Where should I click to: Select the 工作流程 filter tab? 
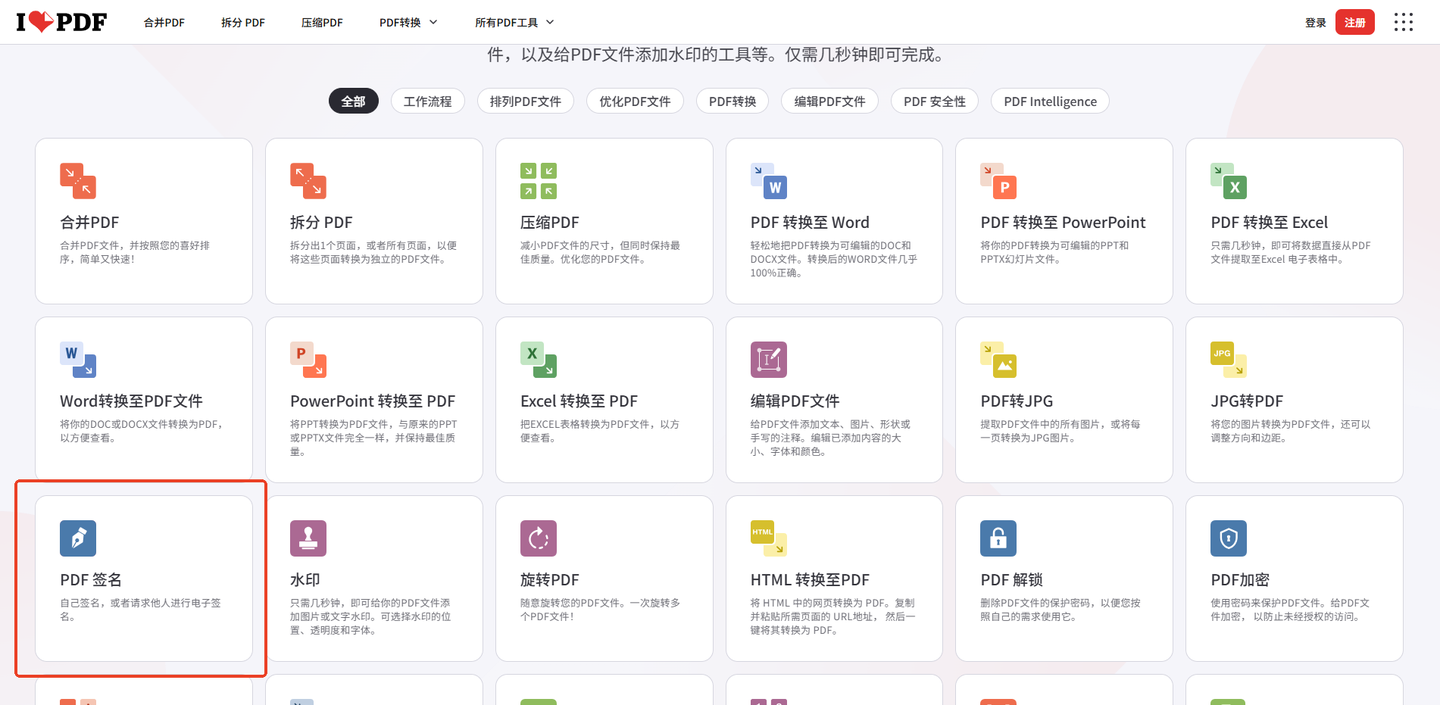pyautogui.click(x=427, y=101)
